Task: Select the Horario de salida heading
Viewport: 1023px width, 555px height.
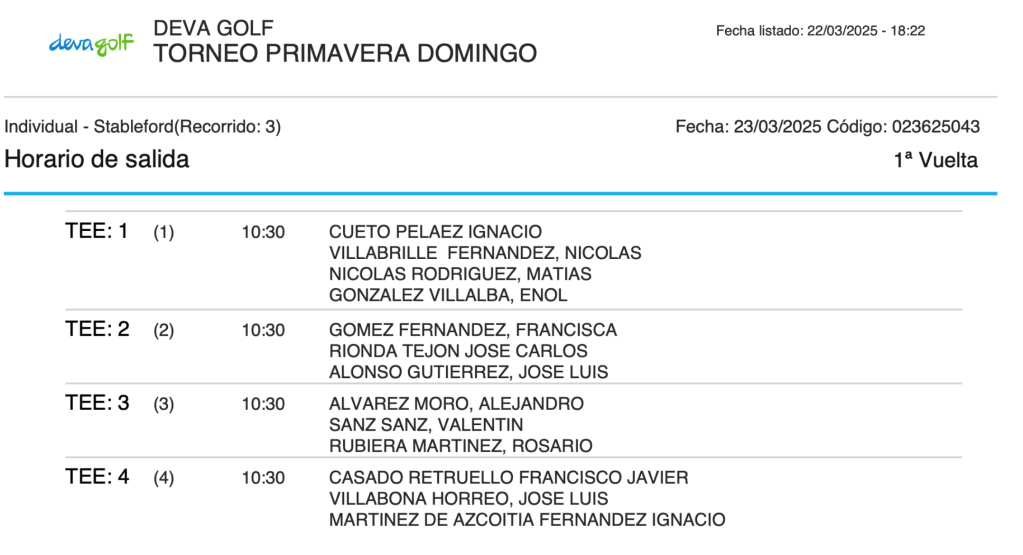Action: (97, 159)
